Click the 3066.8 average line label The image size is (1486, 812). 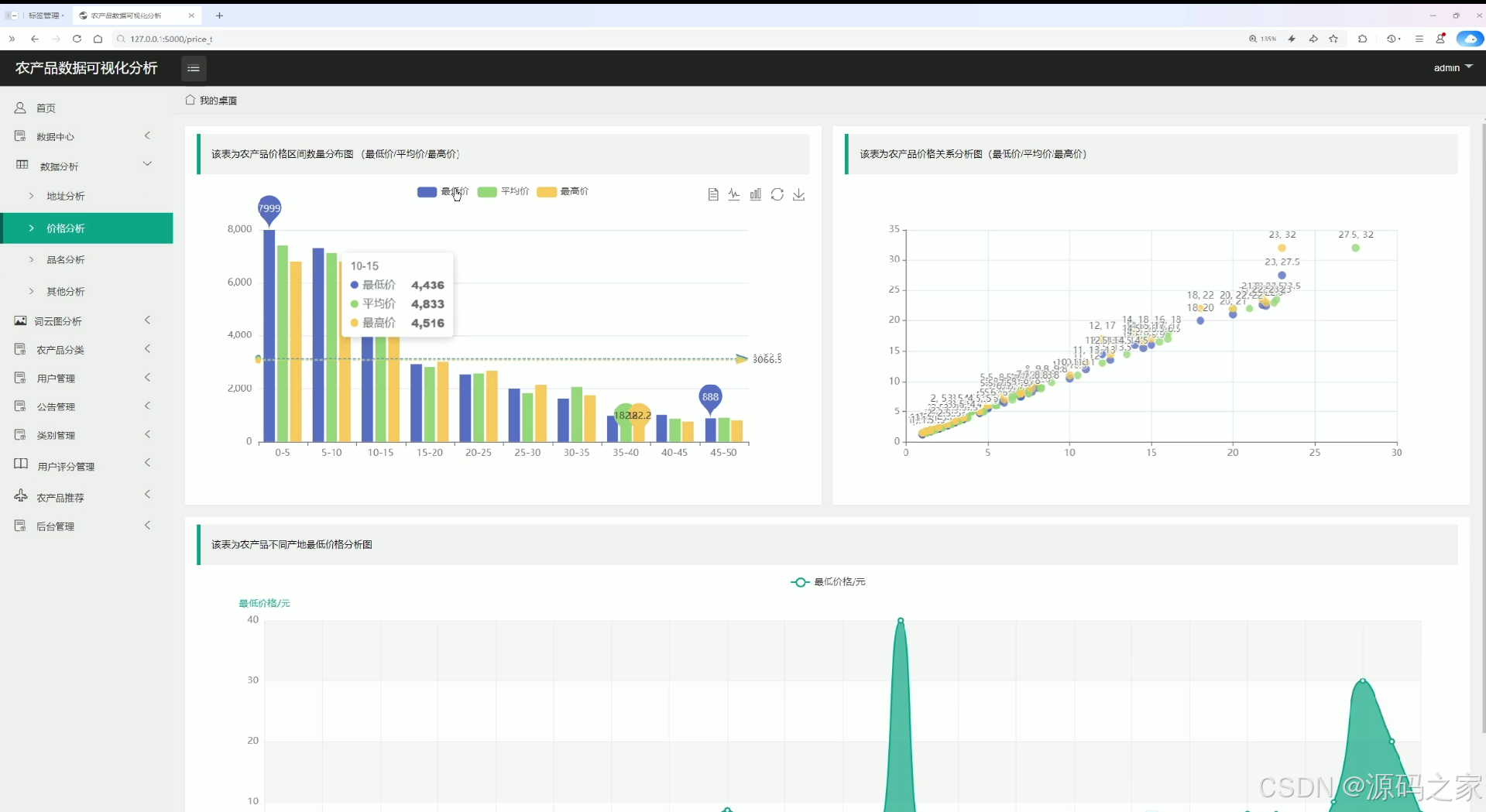(767, 359)
